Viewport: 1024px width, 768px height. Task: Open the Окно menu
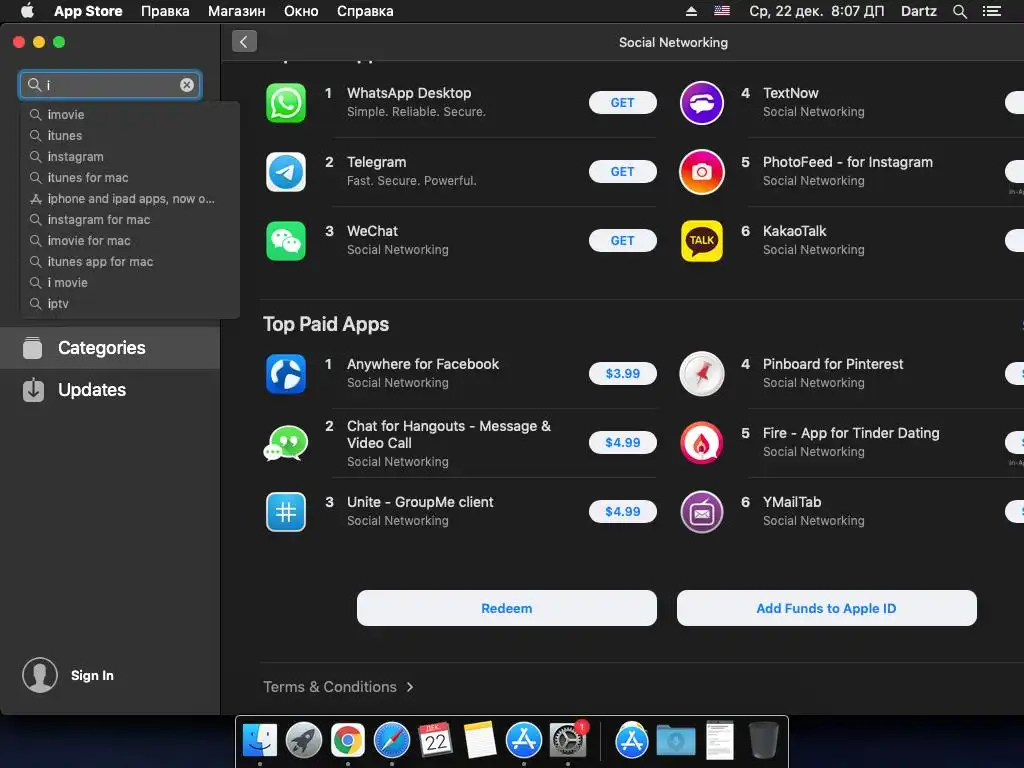point(301,11)
